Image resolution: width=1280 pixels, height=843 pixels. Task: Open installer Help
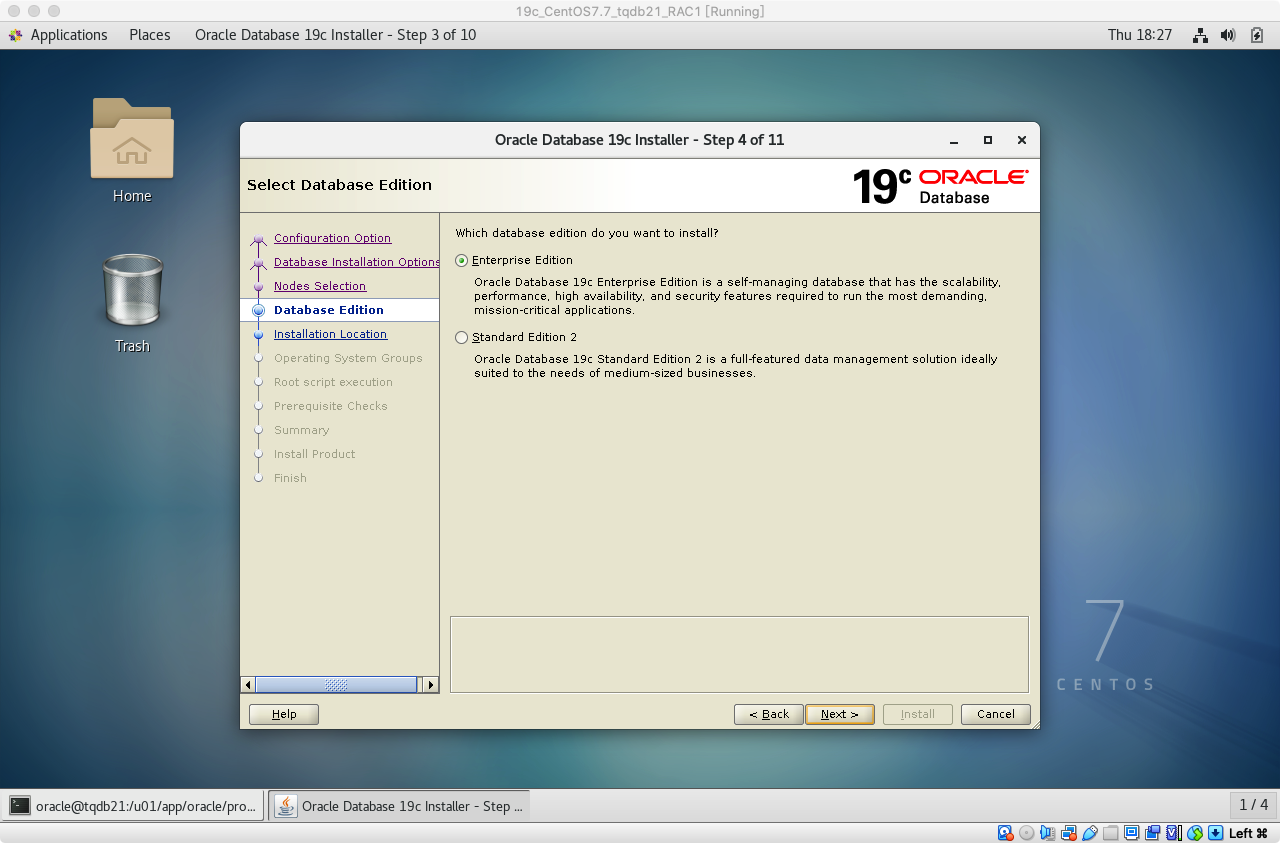click(x=284, y=714)
